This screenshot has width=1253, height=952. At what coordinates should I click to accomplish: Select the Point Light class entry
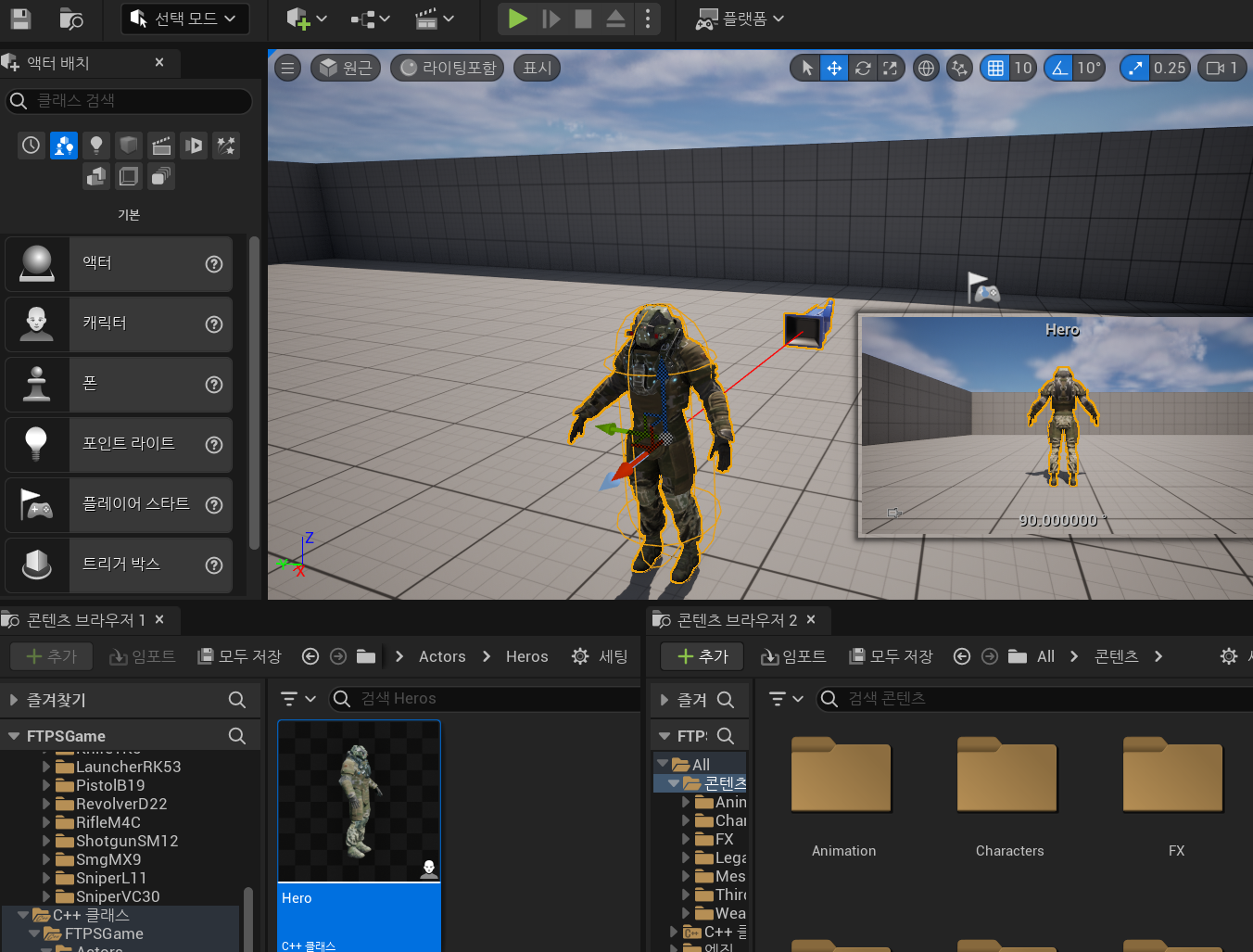tap(119, 444)
